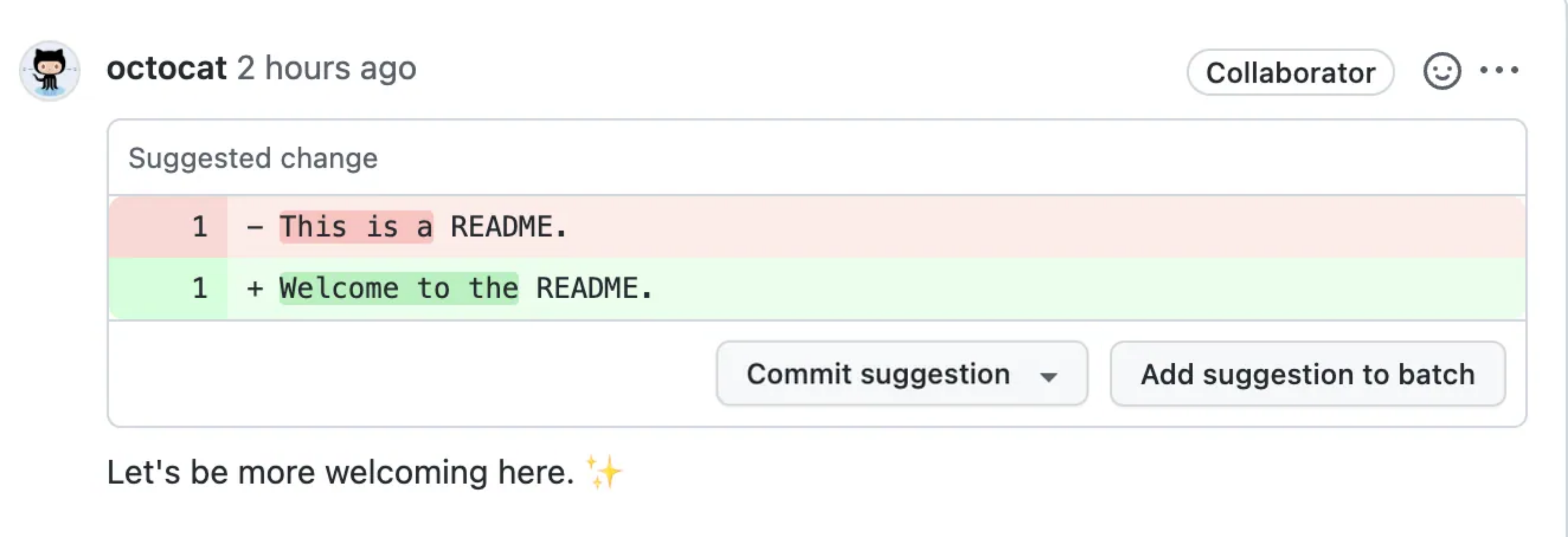Click the sparkles emoji in the comment

tap(603, 472)
